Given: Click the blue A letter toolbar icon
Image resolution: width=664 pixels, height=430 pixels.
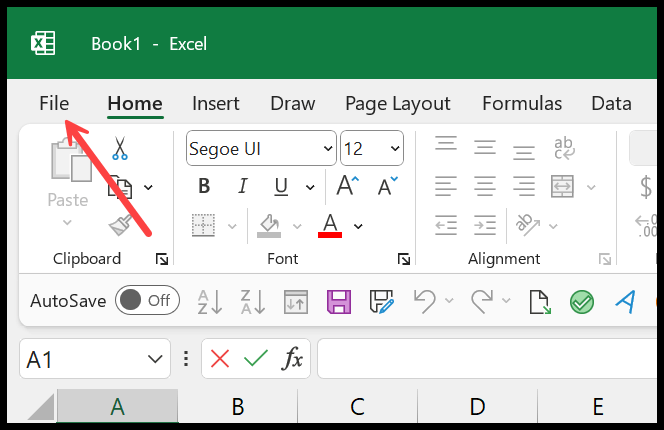Looking at the screenshot, I should tap(625, 302).
